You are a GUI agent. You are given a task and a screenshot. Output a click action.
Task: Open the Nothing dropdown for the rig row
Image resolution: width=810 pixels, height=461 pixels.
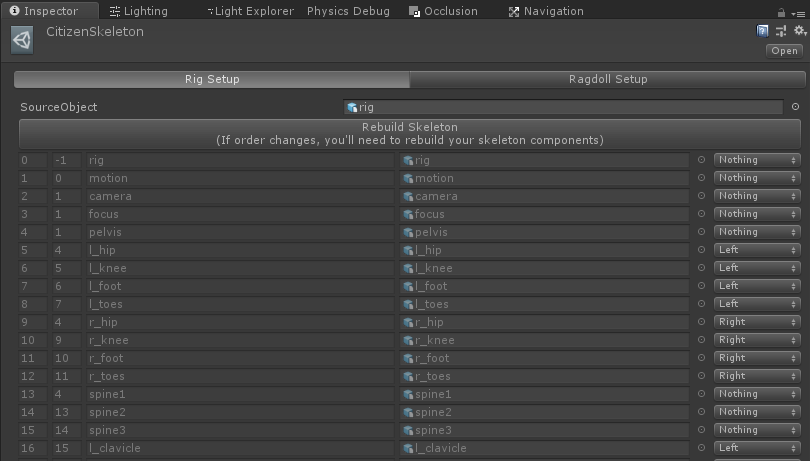pos(757,160)
